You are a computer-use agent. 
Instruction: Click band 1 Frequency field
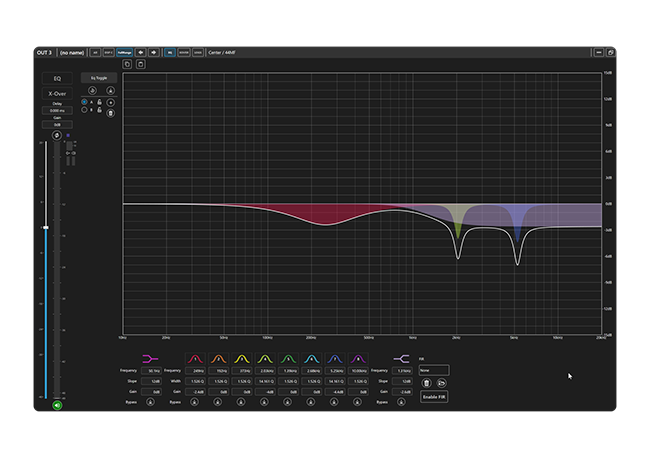(196, 371)
